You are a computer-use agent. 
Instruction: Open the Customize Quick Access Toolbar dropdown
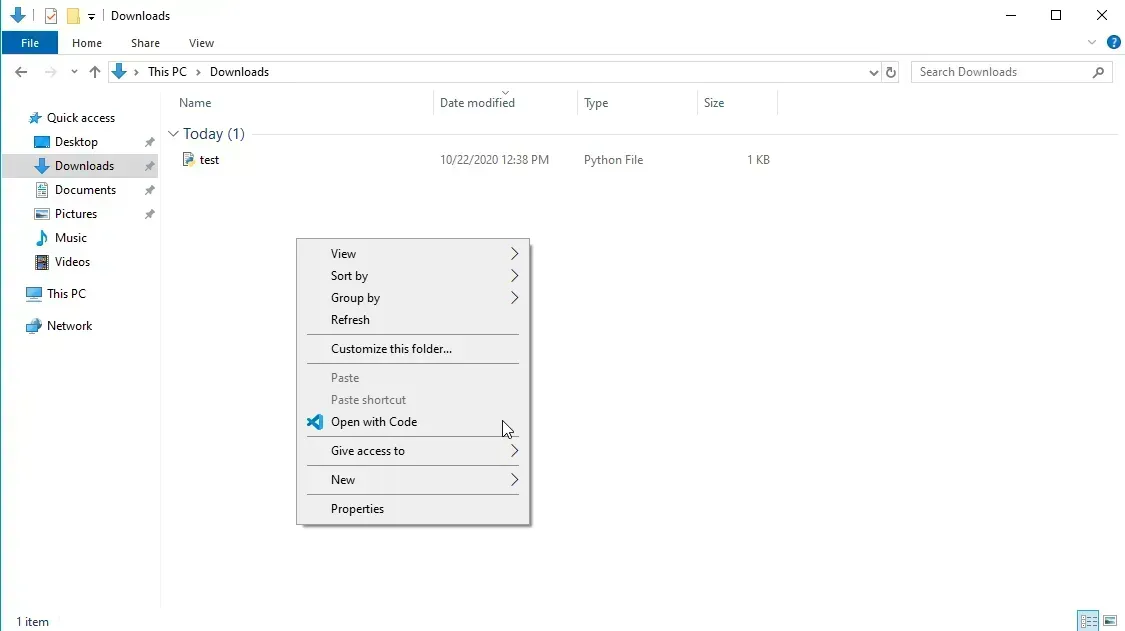coord(91,17)
